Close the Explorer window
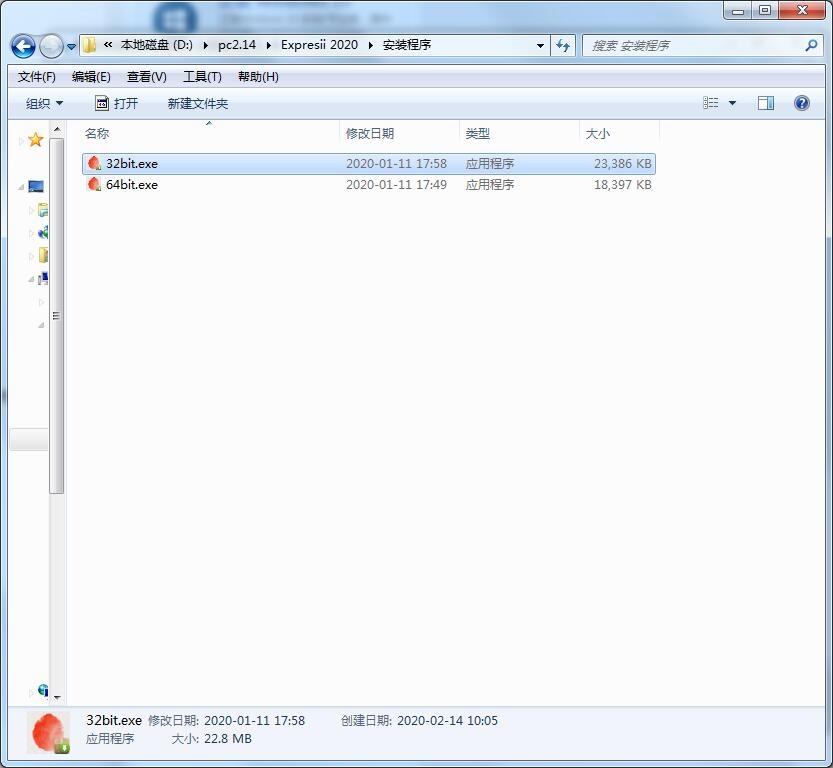The width and height of the screenshot is (833, 768). 802,11
